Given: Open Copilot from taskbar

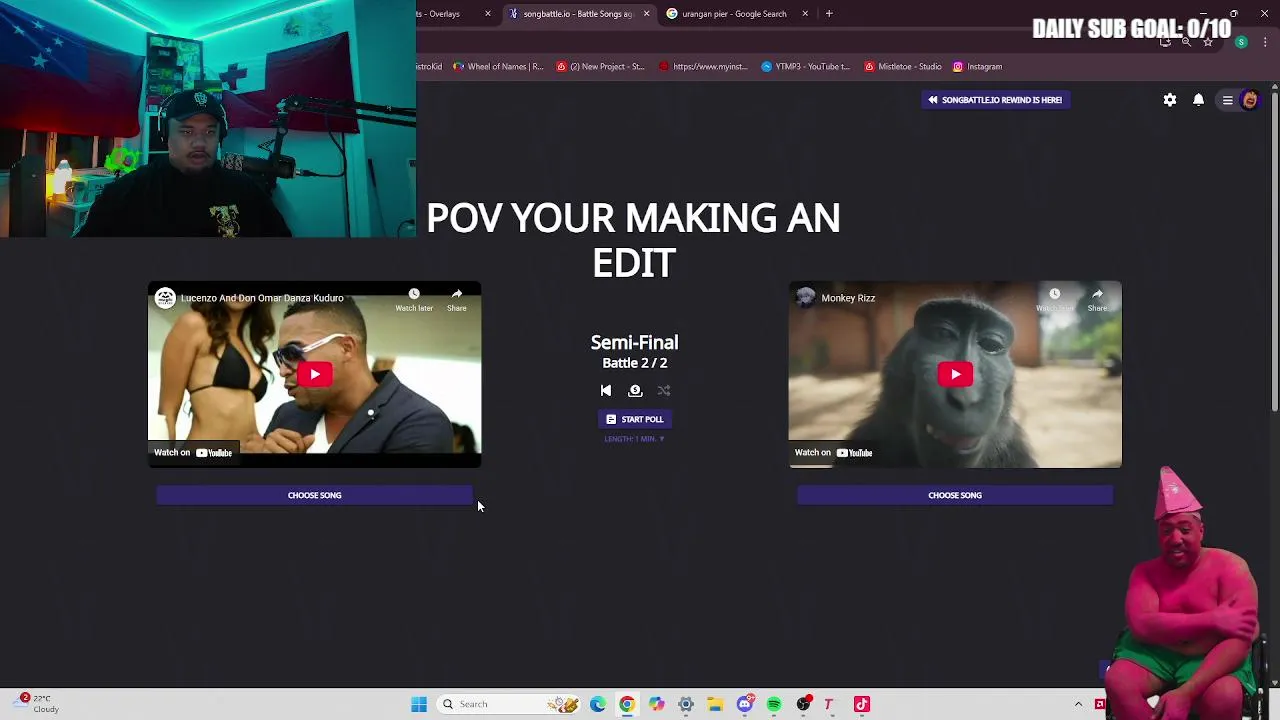Looking at the screenshot, I should pos(656,704).
